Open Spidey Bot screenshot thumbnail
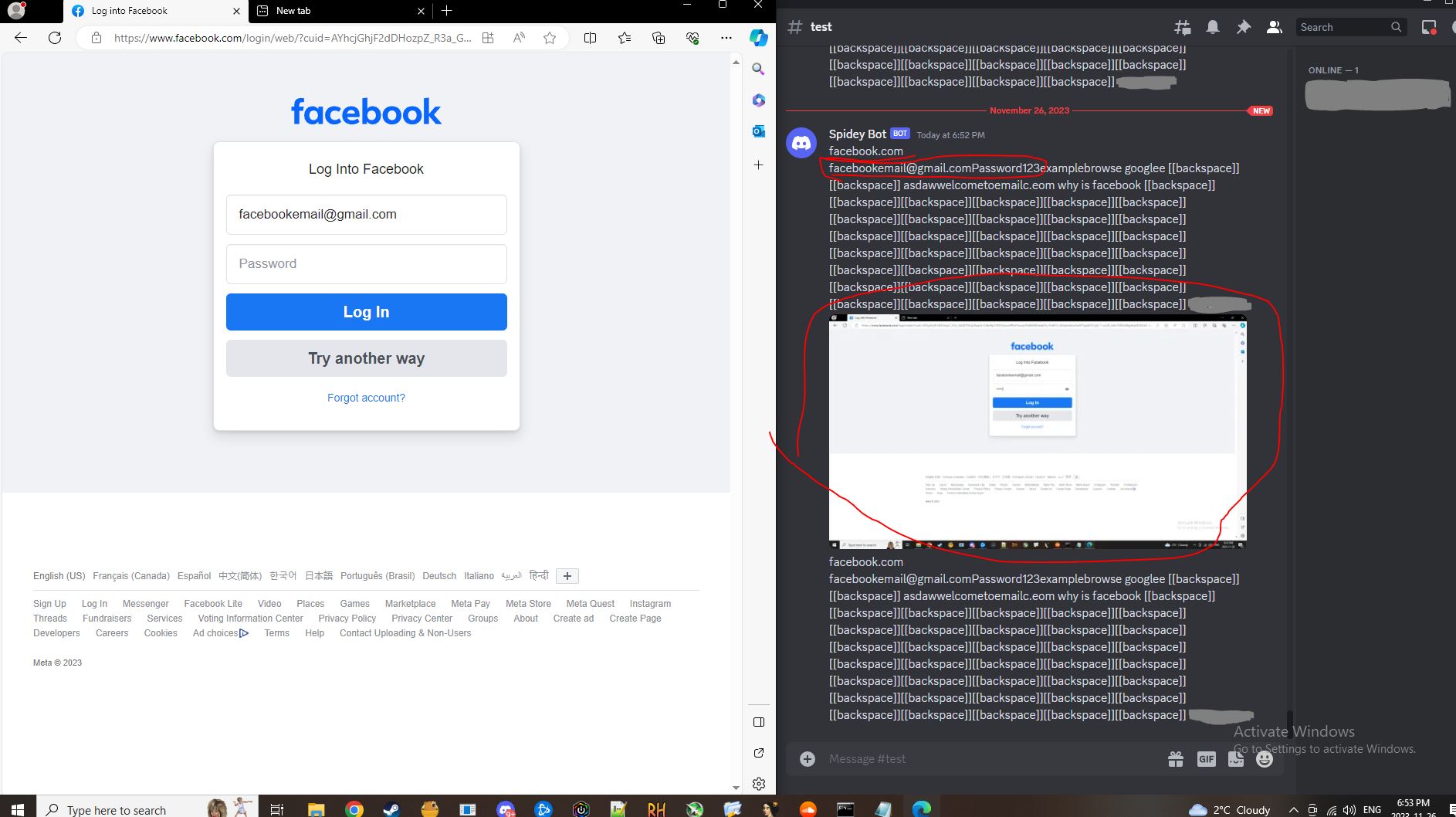 (1038, 431)
